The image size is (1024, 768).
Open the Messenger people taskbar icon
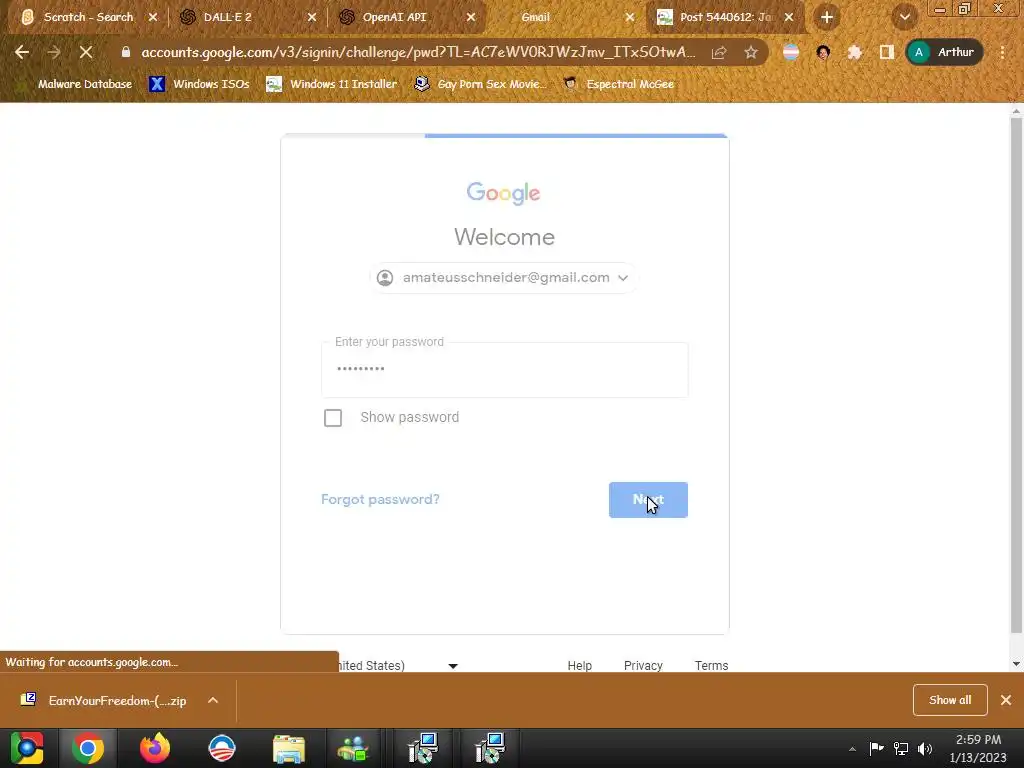(353, 748)
